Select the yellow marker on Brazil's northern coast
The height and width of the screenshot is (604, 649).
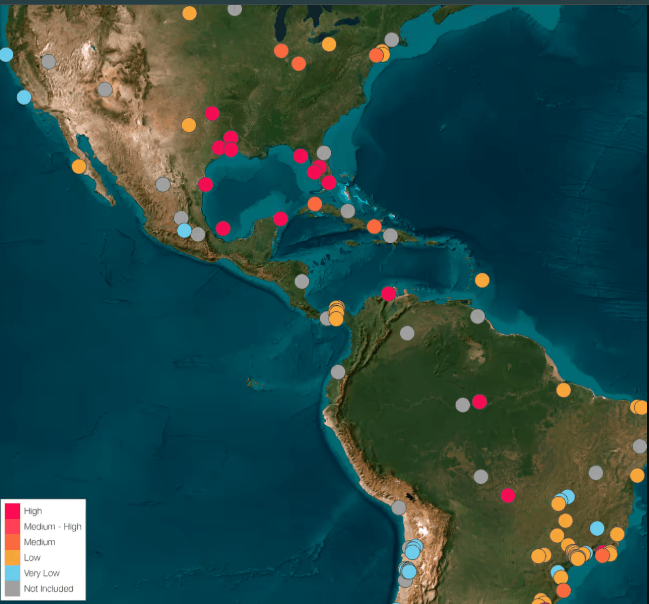[563, 390]
